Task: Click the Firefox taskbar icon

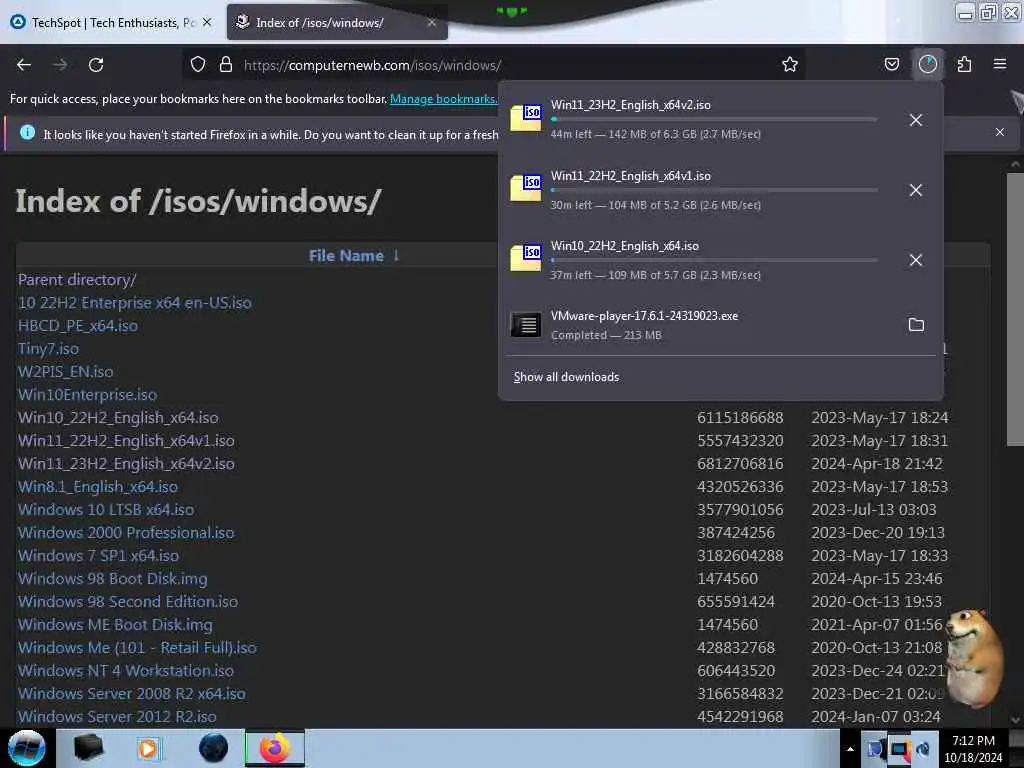Action: pos(275,748)
